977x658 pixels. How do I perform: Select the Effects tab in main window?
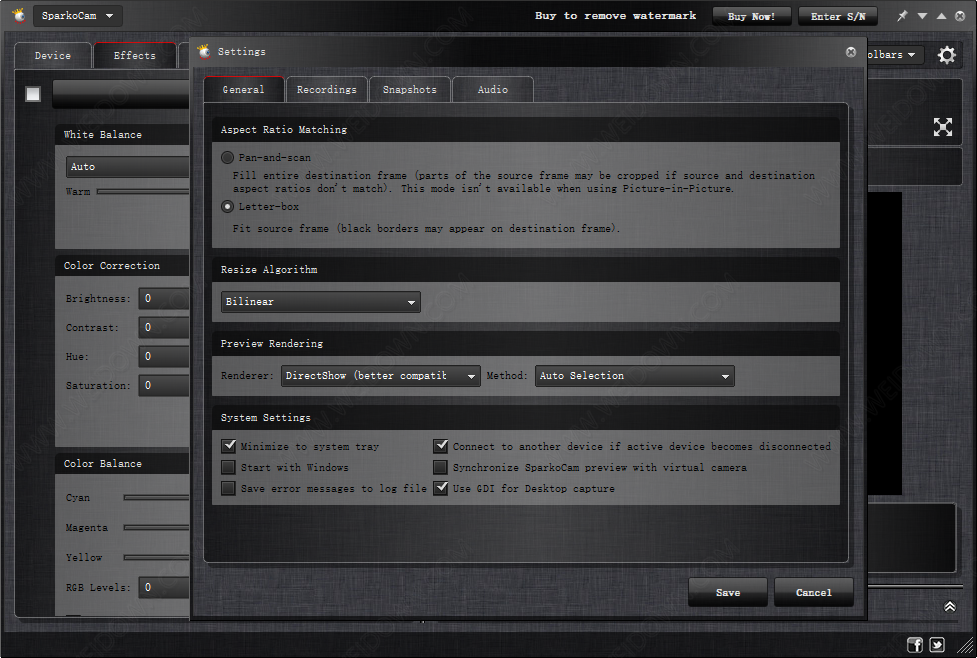click(x=135, y=55)
